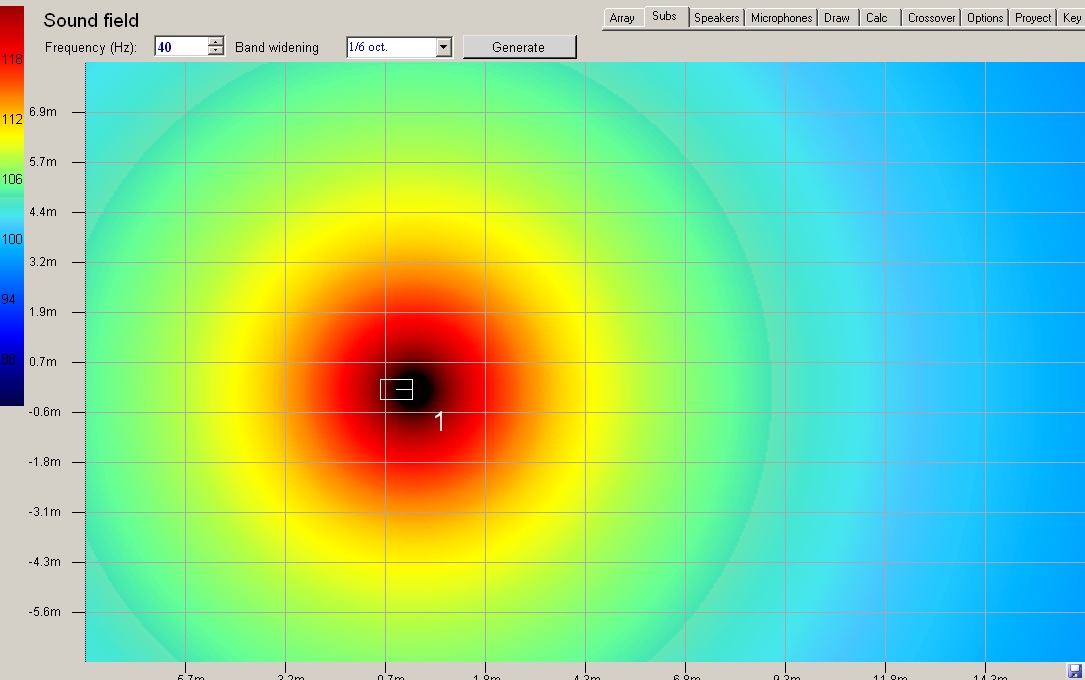
Task: Switch to the Array tab
Action: pos(622,18)
